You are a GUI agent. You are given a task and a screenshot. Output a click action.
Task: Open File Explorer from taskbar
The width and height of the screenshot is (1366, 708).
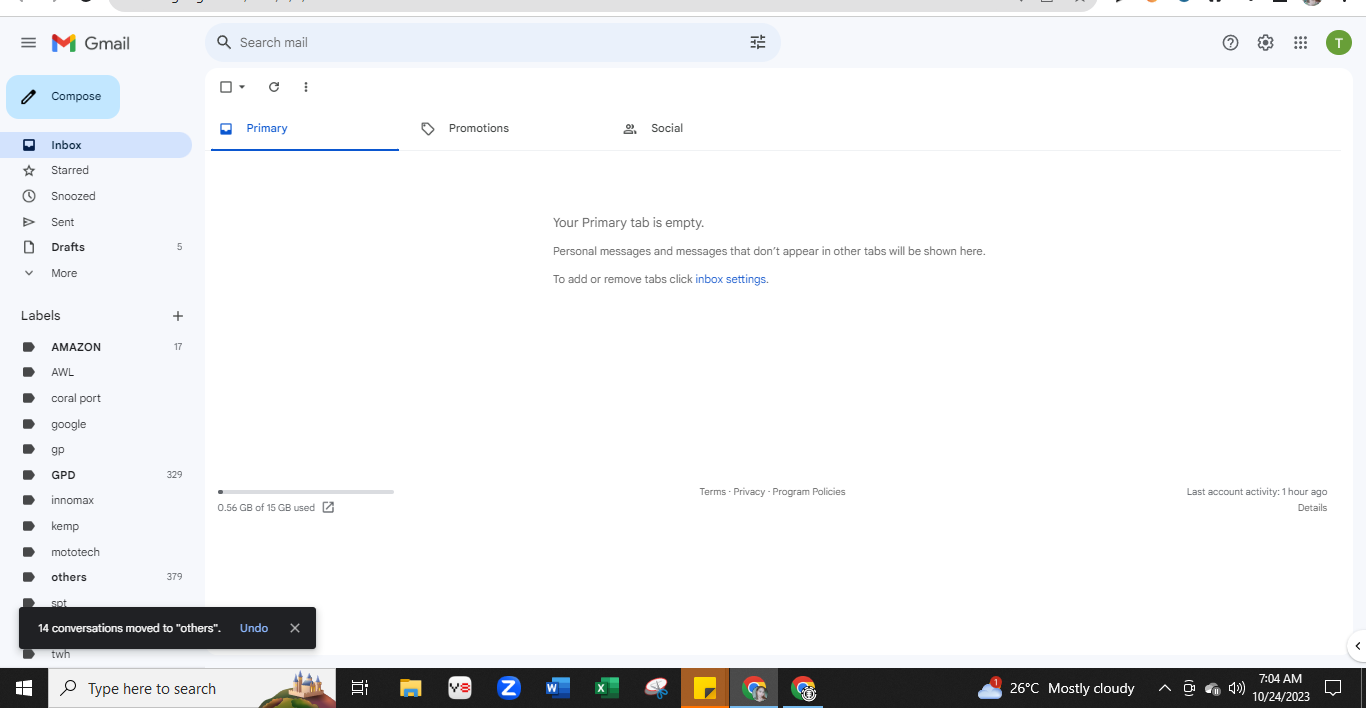[x=411, y=688]
